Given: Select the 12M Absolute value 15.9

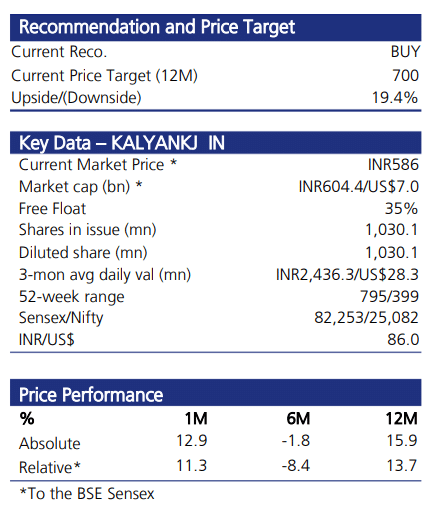Looking at the screenshot, I should click(x=402, y=441).
